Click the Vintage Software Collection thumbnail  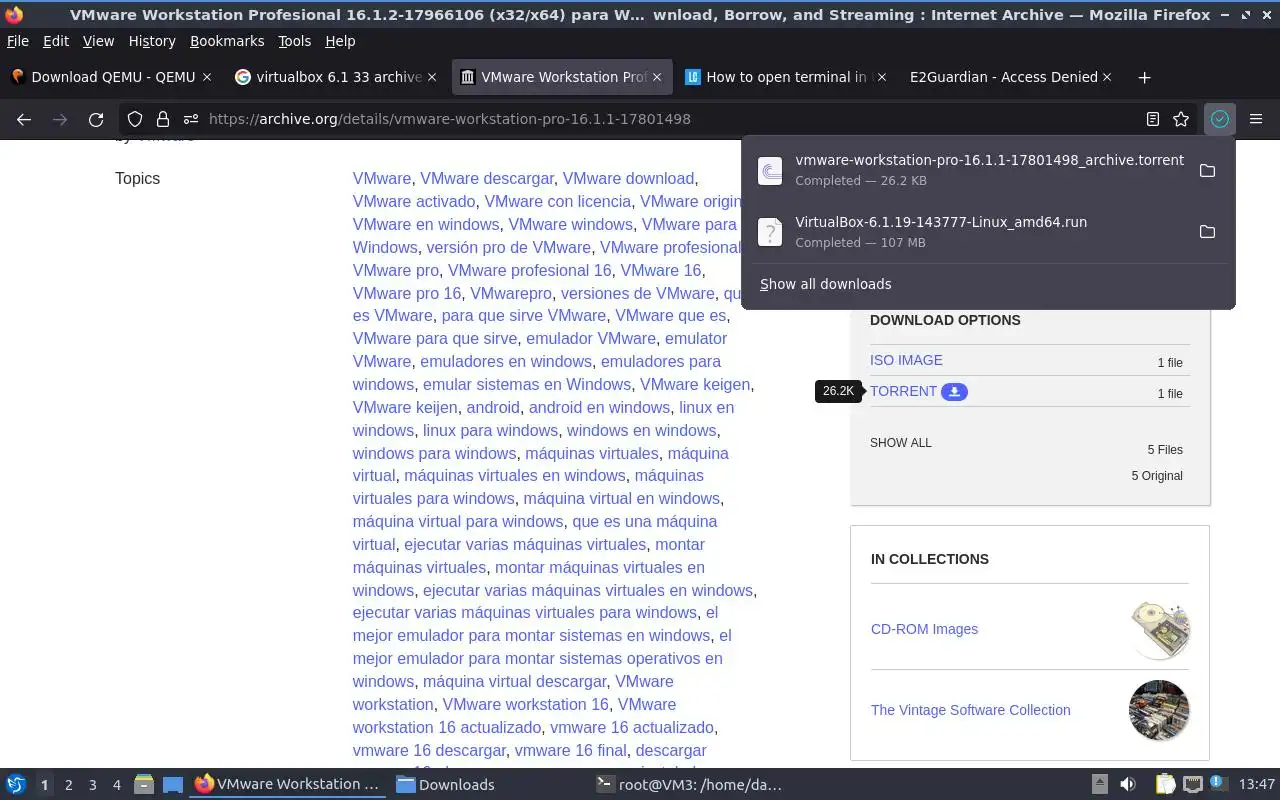[x=1159, y=710]
